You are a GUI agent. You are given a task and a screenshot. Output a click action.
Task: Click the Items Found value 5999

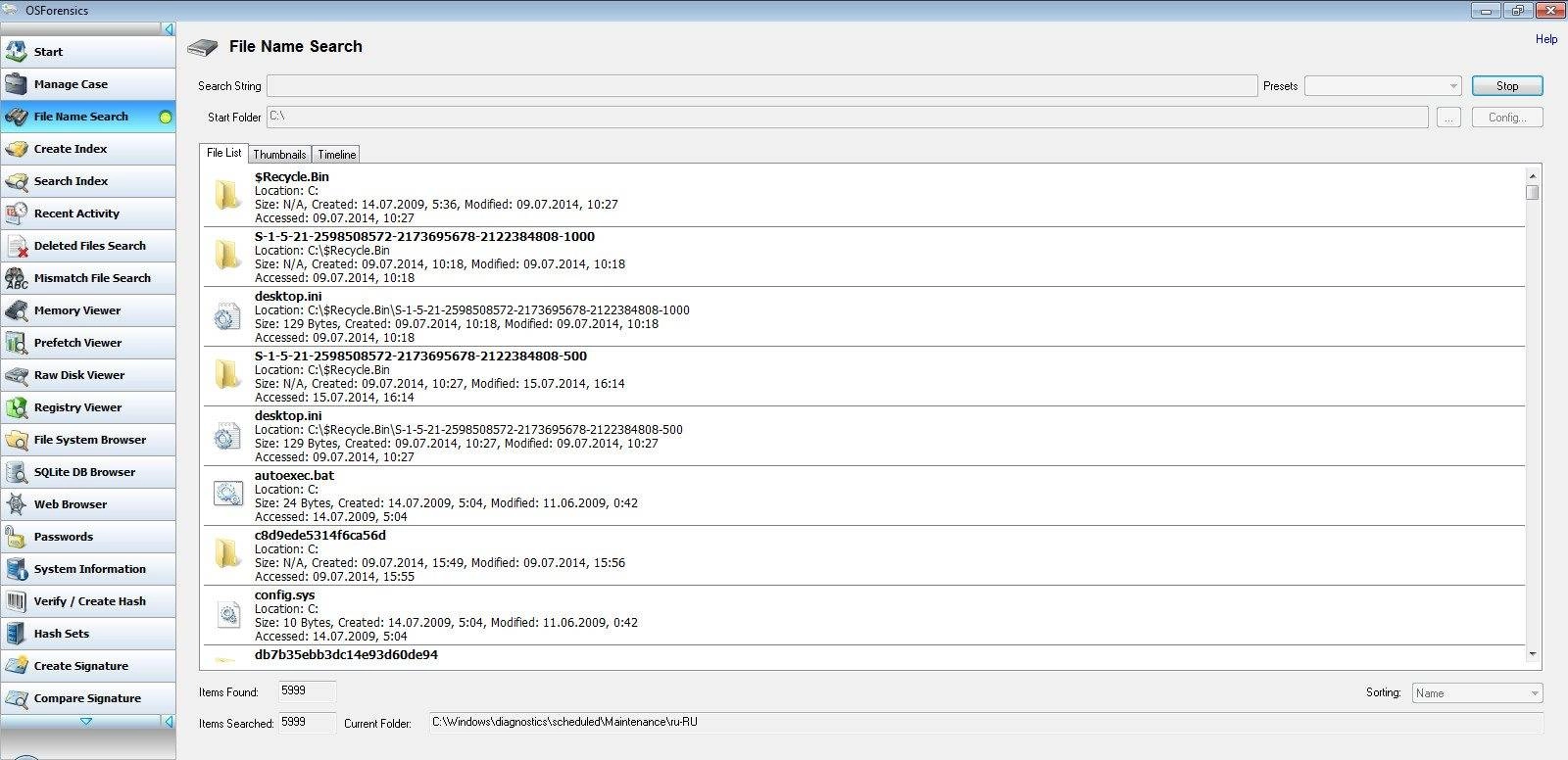point(308,691)
